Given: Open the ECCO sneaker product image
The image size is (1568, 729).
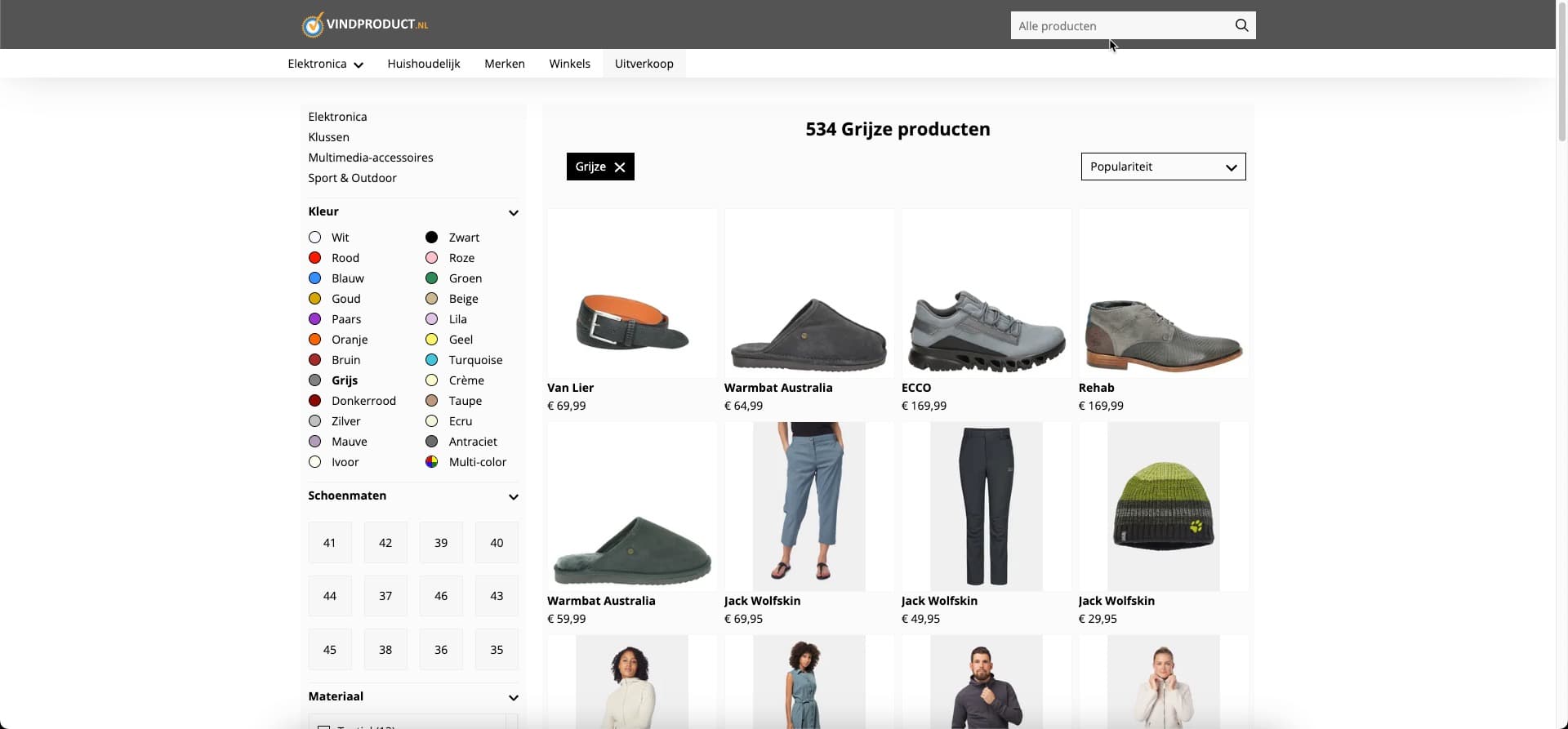Looking at the screenshot, I should [987, 294].
